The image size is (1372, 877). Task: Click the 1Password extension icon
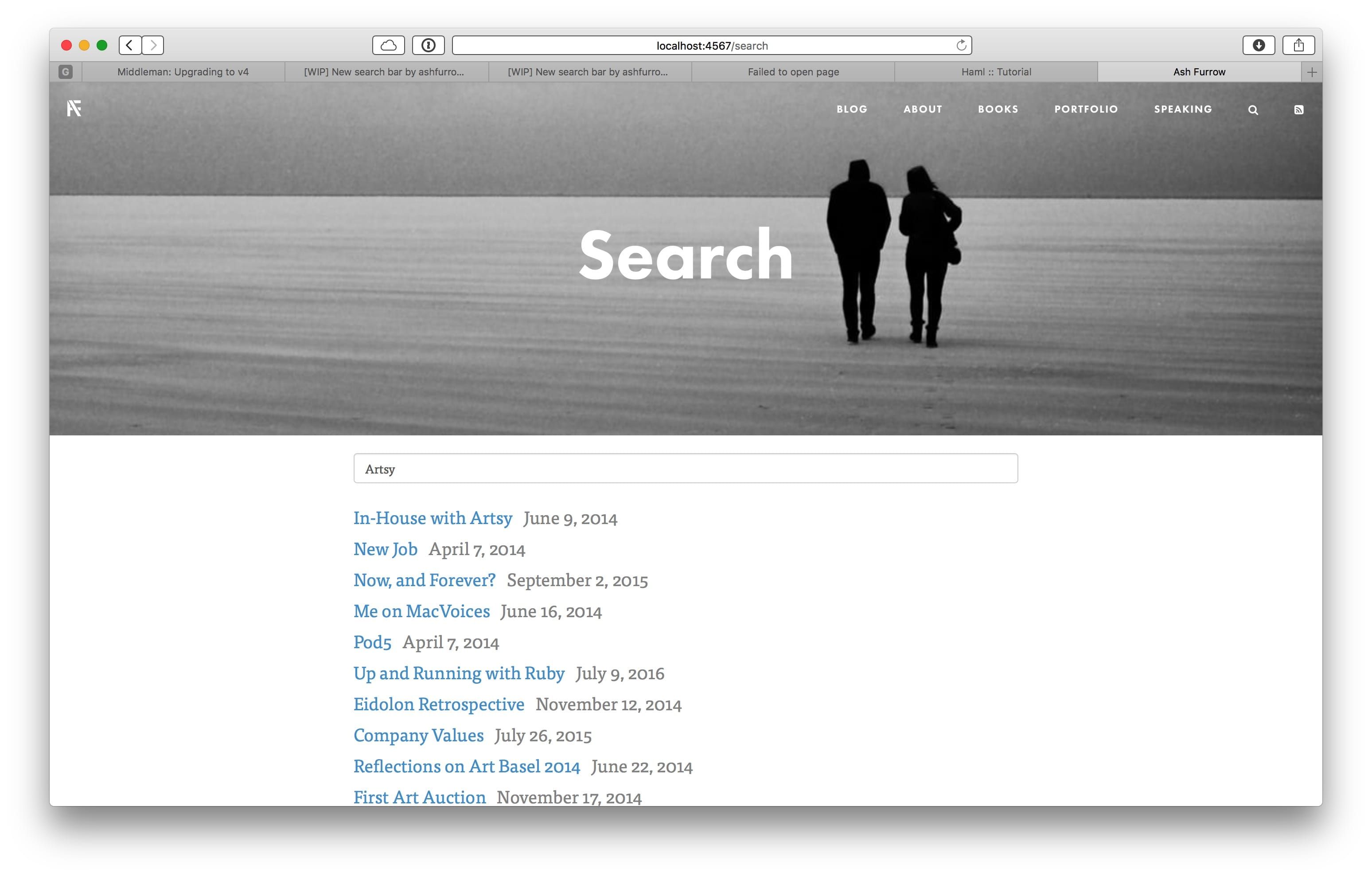(429, 45)
